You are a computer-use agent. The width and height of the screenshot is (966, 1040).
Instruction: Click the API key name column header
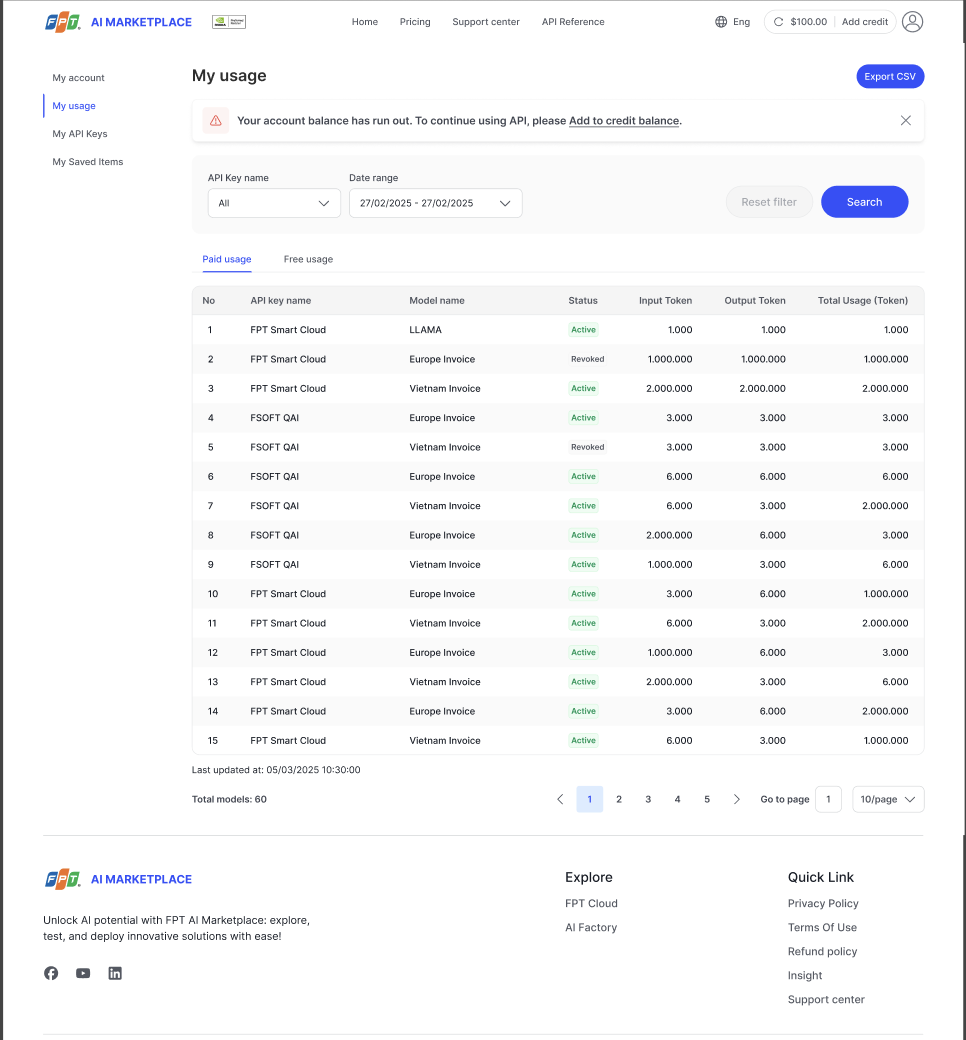280,300
